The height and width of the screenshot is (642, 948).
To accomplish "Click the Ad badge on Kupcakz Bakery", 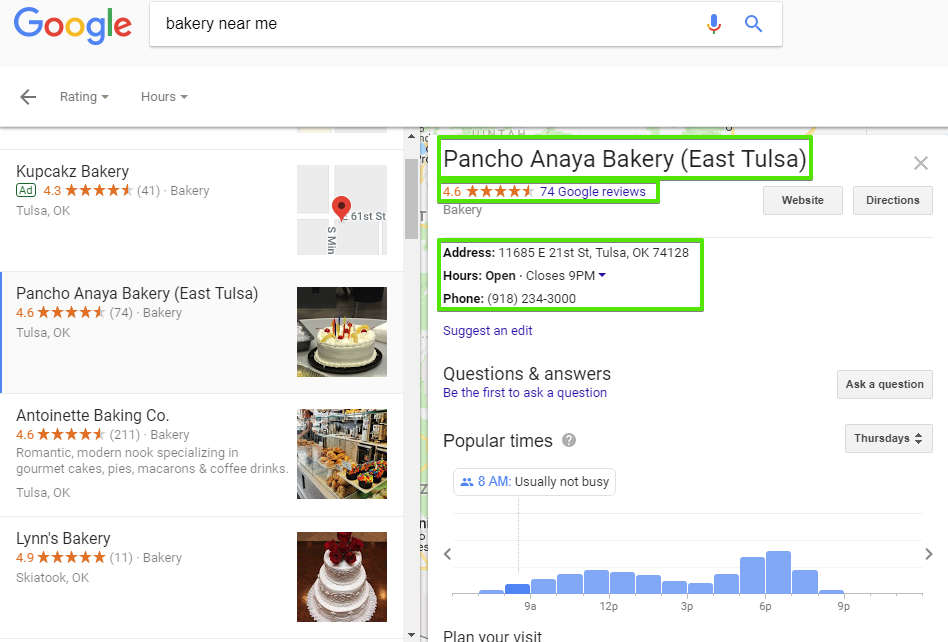I will point(26,190).
